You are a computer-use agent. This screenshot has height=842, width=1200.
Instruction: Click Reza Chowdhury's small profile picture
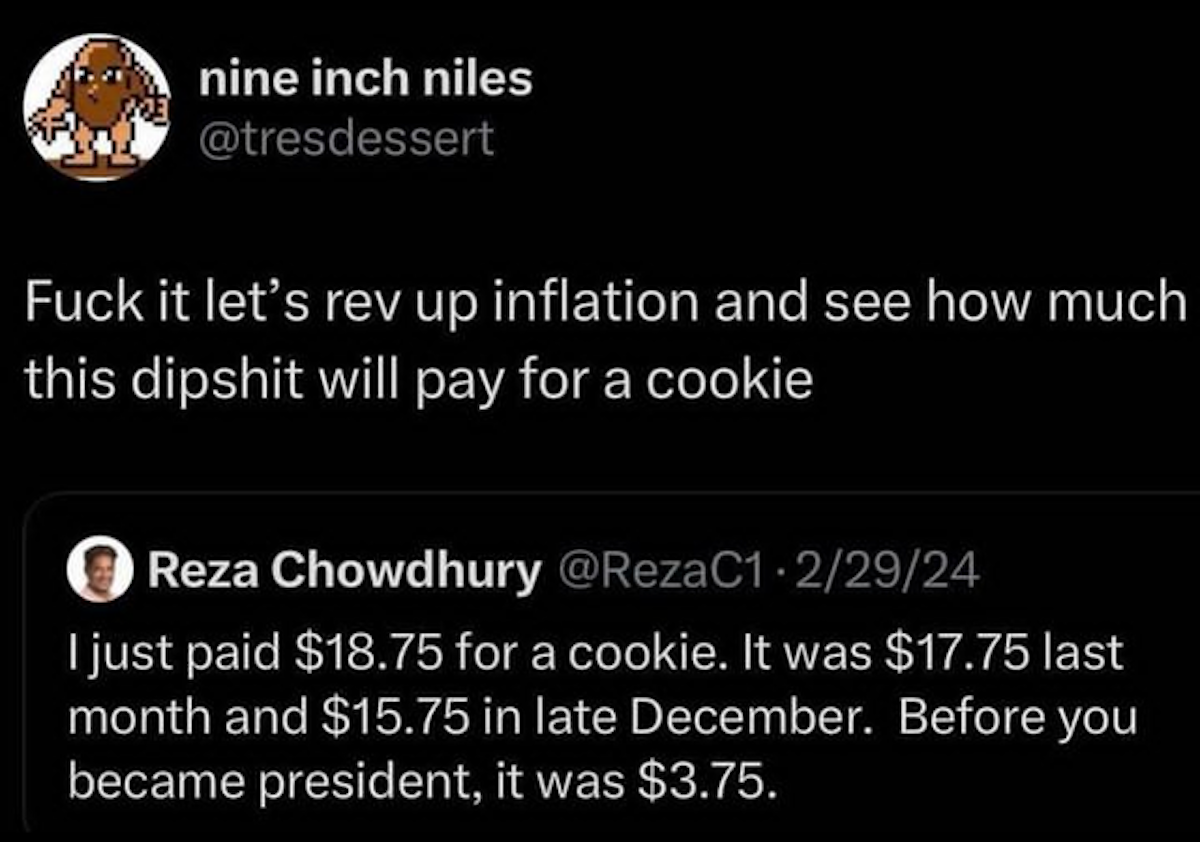pyautogui.click(x=100, y=572)
